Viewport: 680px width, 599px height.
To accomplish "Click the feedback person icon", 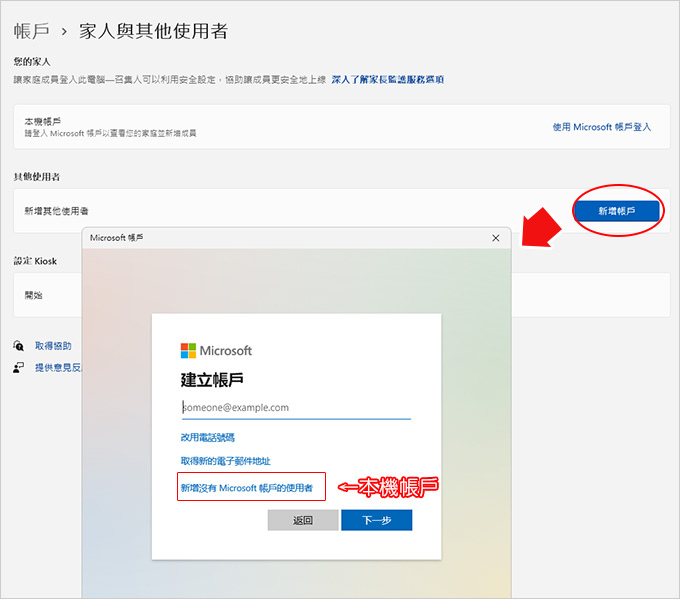I will 18,368.
